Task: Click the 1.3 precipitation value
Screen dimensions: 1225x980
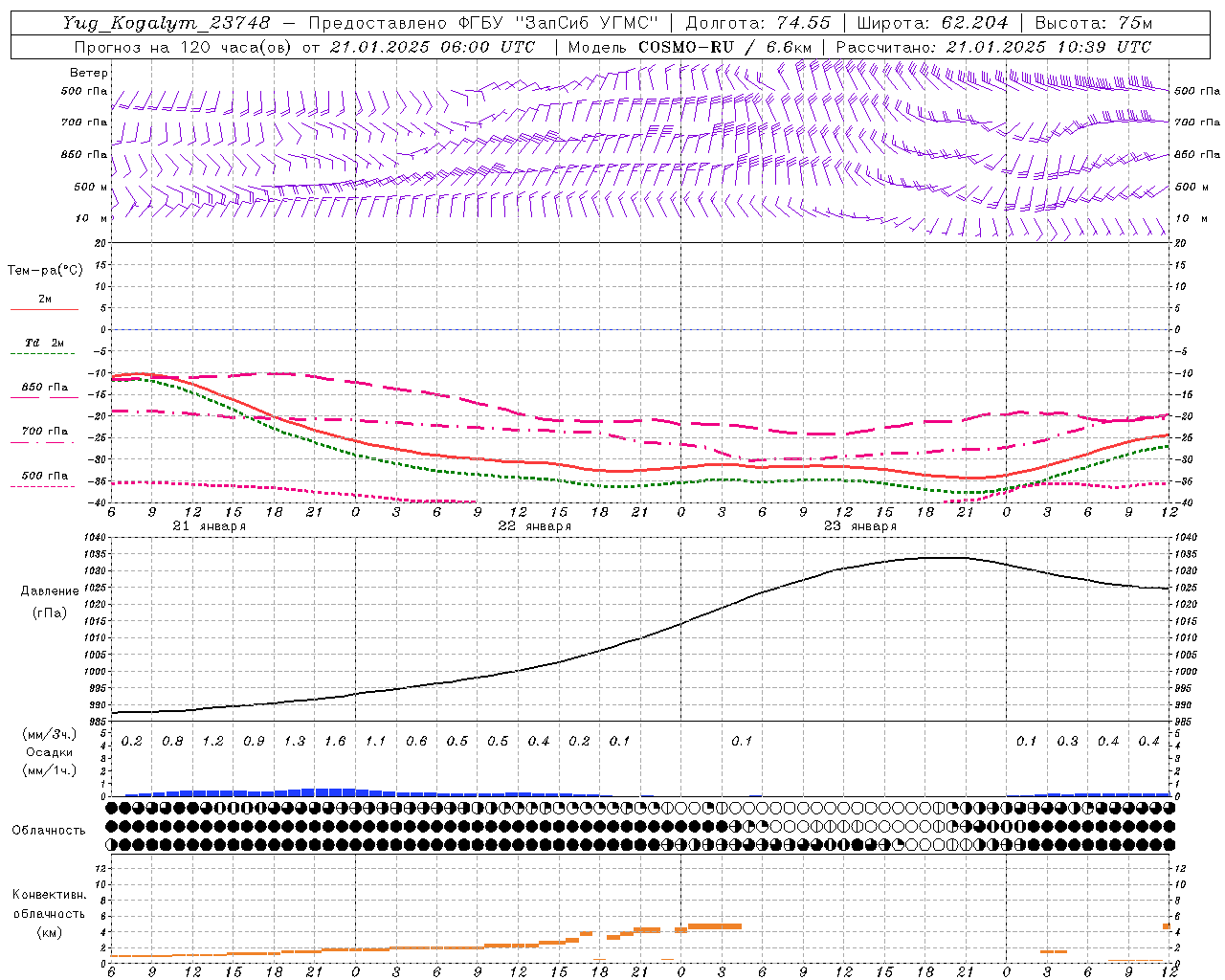Action: tap(294, 741)
